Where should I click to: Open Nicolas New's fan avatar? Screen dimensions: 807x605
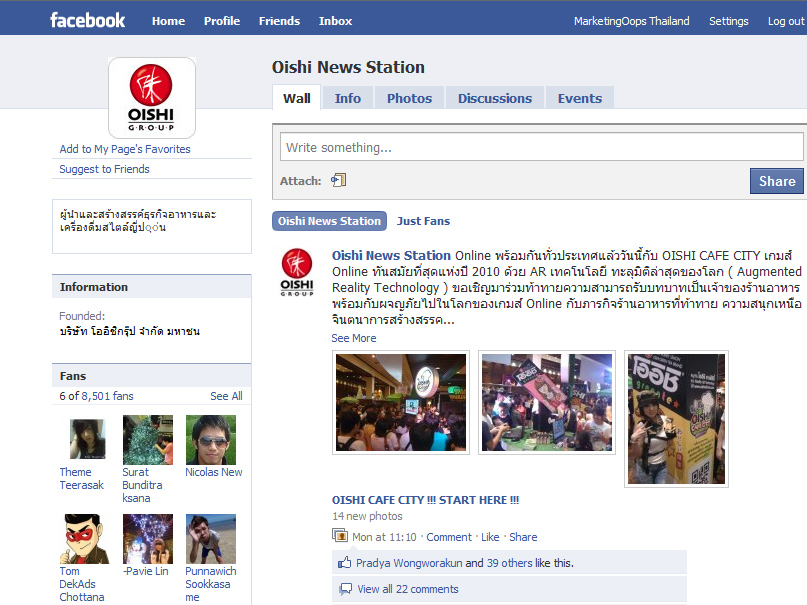(x=211, y=440)
